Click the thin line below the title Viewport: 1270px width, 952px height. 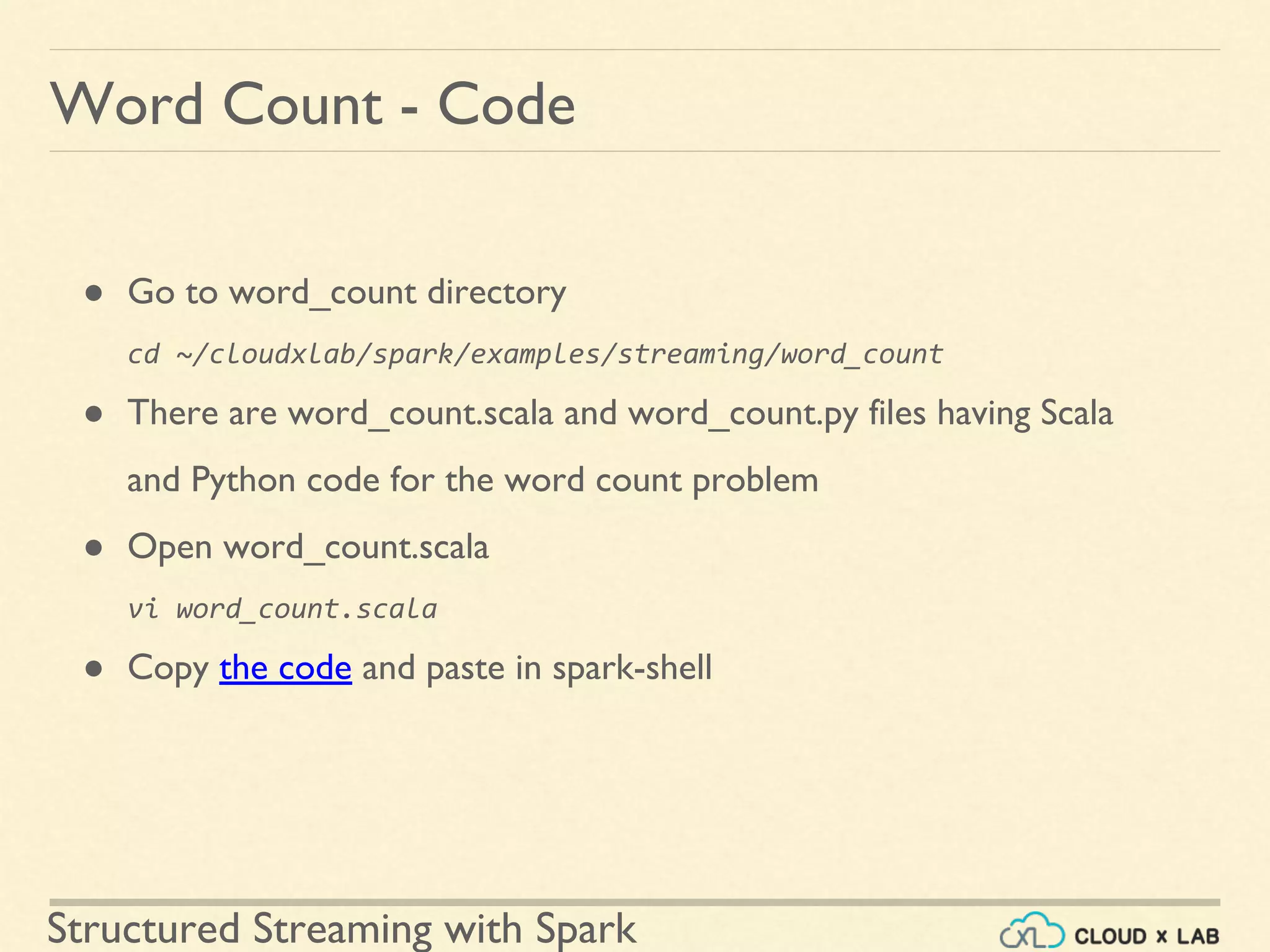[x=634, y=151]
